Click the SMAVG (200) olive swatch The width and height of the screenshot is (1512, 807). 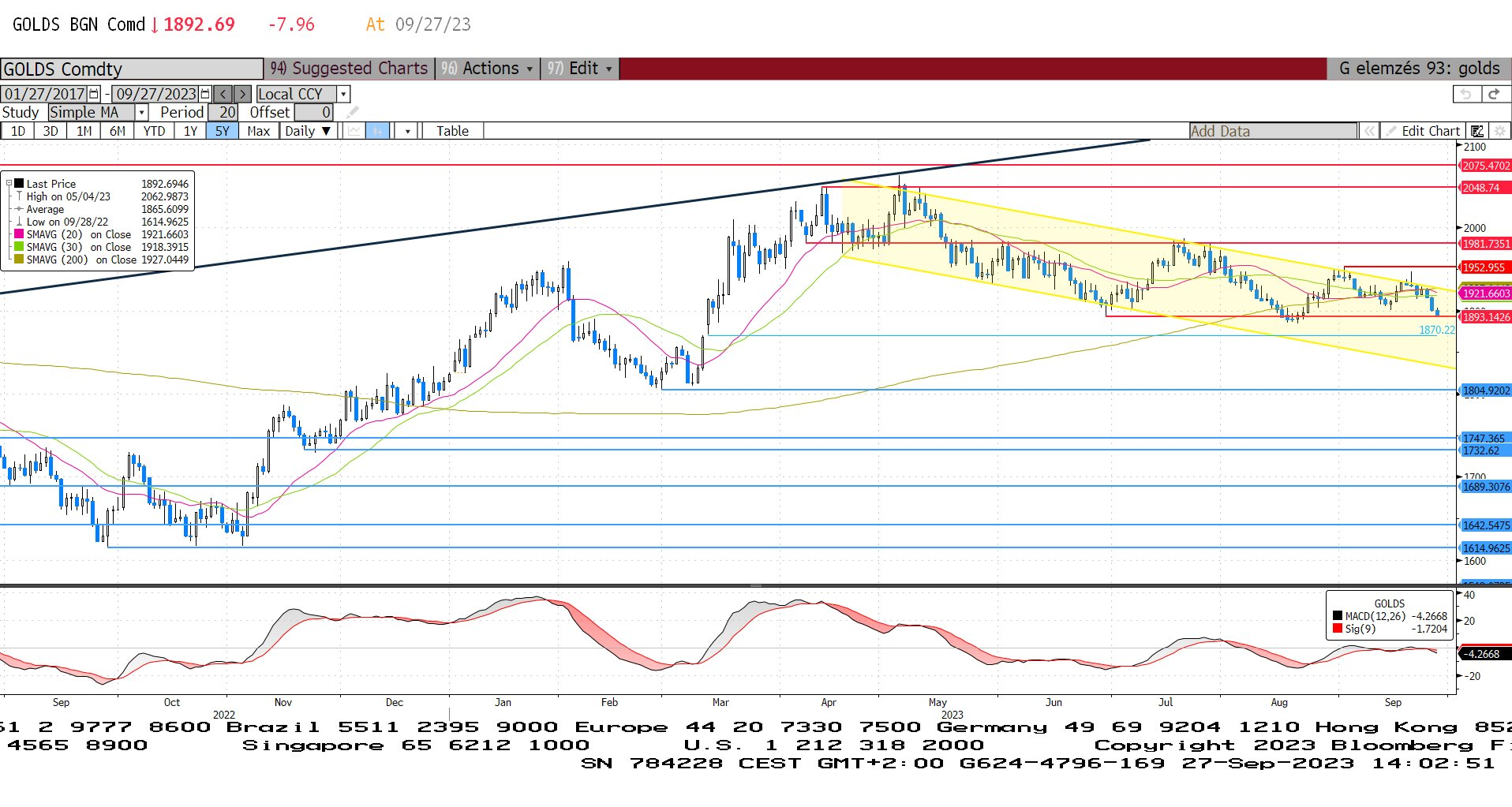(x=19, y=260)
